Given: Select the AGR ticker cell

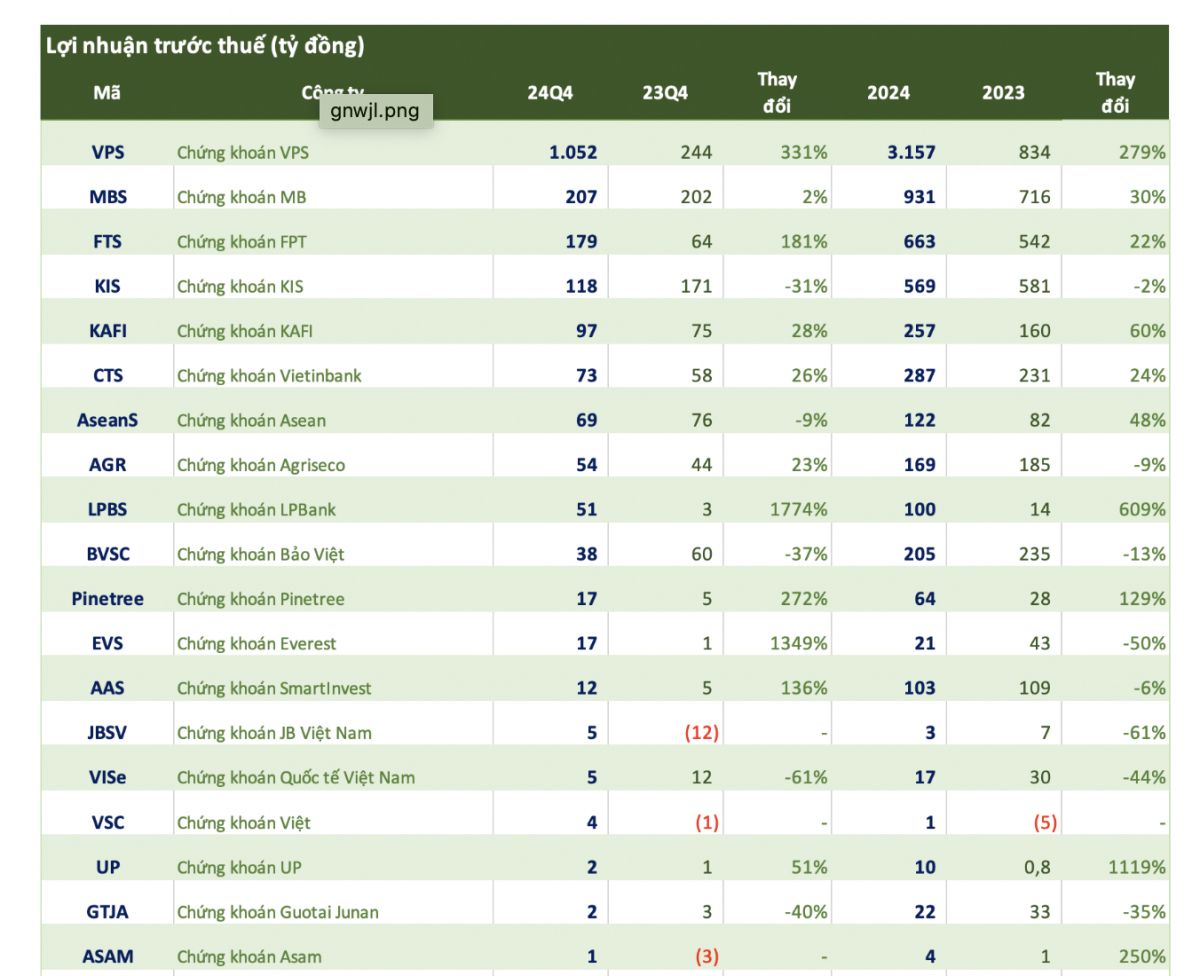Looking at the screenshot, I should tap(107, 464).
